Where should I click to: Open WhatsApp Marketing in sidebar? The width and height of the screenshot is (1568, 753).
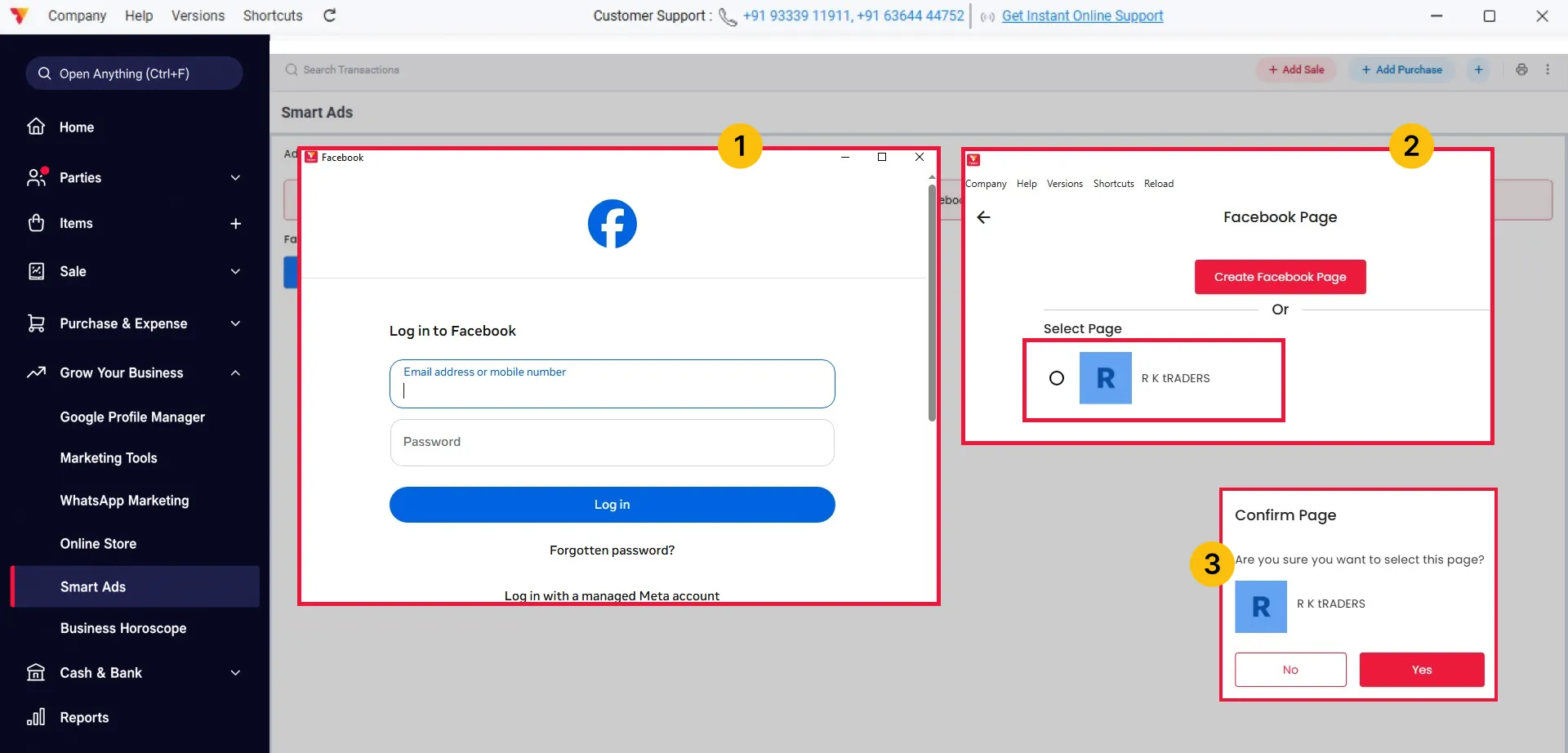[x=124, y=501]
